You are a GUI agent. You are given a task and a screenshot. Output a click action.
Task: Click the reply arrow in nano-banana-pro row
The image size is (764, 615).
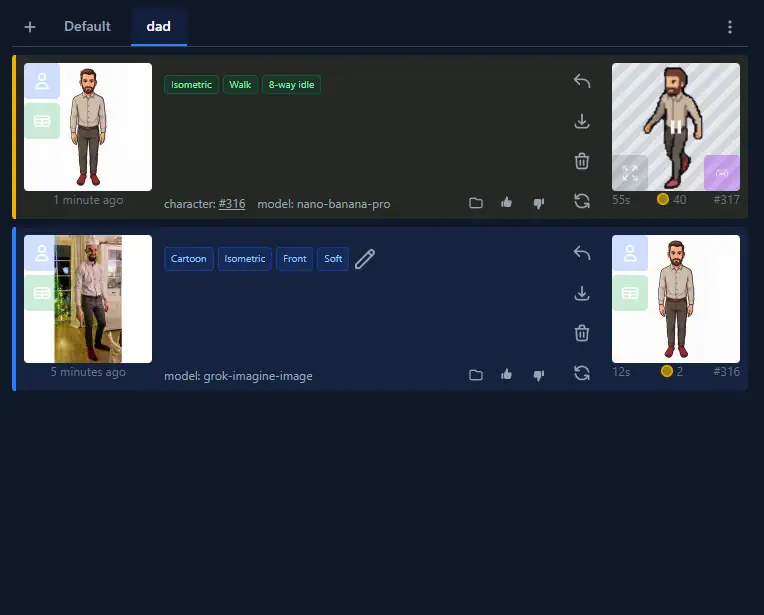tap(582, 81)
